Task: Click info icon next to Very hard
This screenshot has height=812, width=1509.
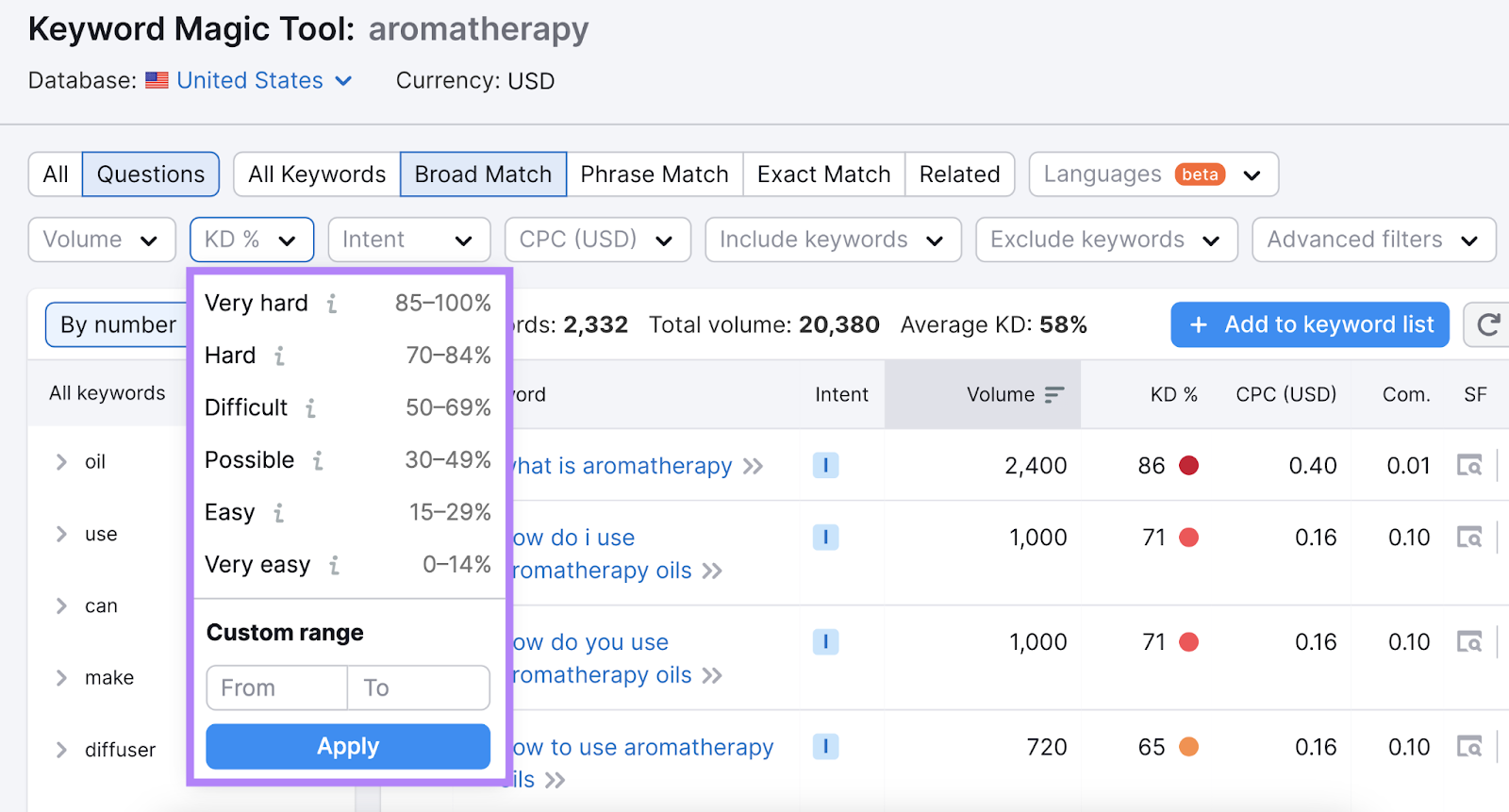Action: [x=332, y=304]
